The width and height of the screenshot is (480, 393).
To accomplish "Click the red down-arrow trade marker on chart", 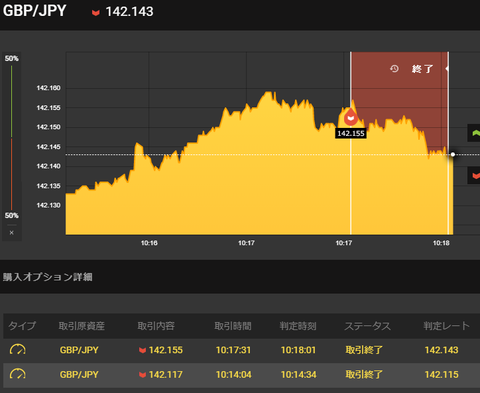I will click(x=351, y=117).
